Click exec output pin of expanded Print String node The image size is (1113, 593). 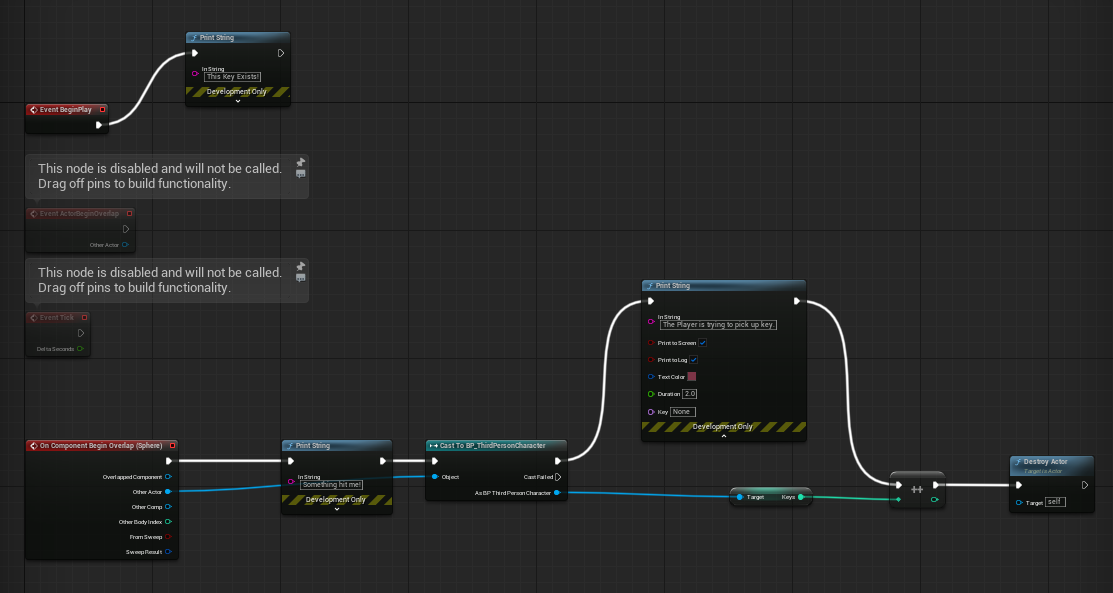click(x=796, y=301)
